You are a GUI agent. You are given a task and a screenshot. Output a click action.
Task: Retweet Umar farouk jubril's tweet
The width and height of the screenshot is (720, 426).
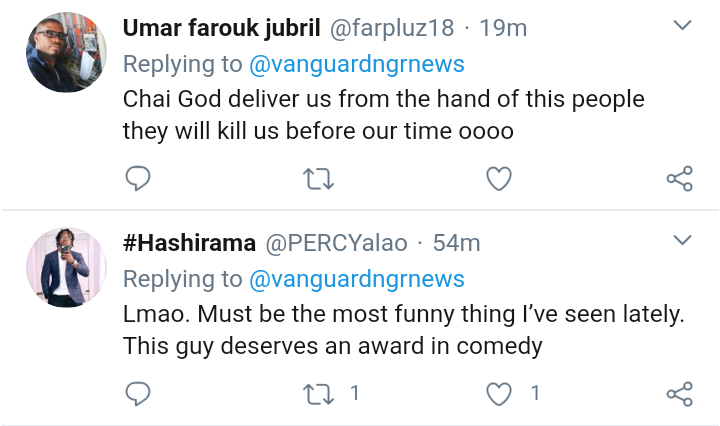[x=318, y=179]
